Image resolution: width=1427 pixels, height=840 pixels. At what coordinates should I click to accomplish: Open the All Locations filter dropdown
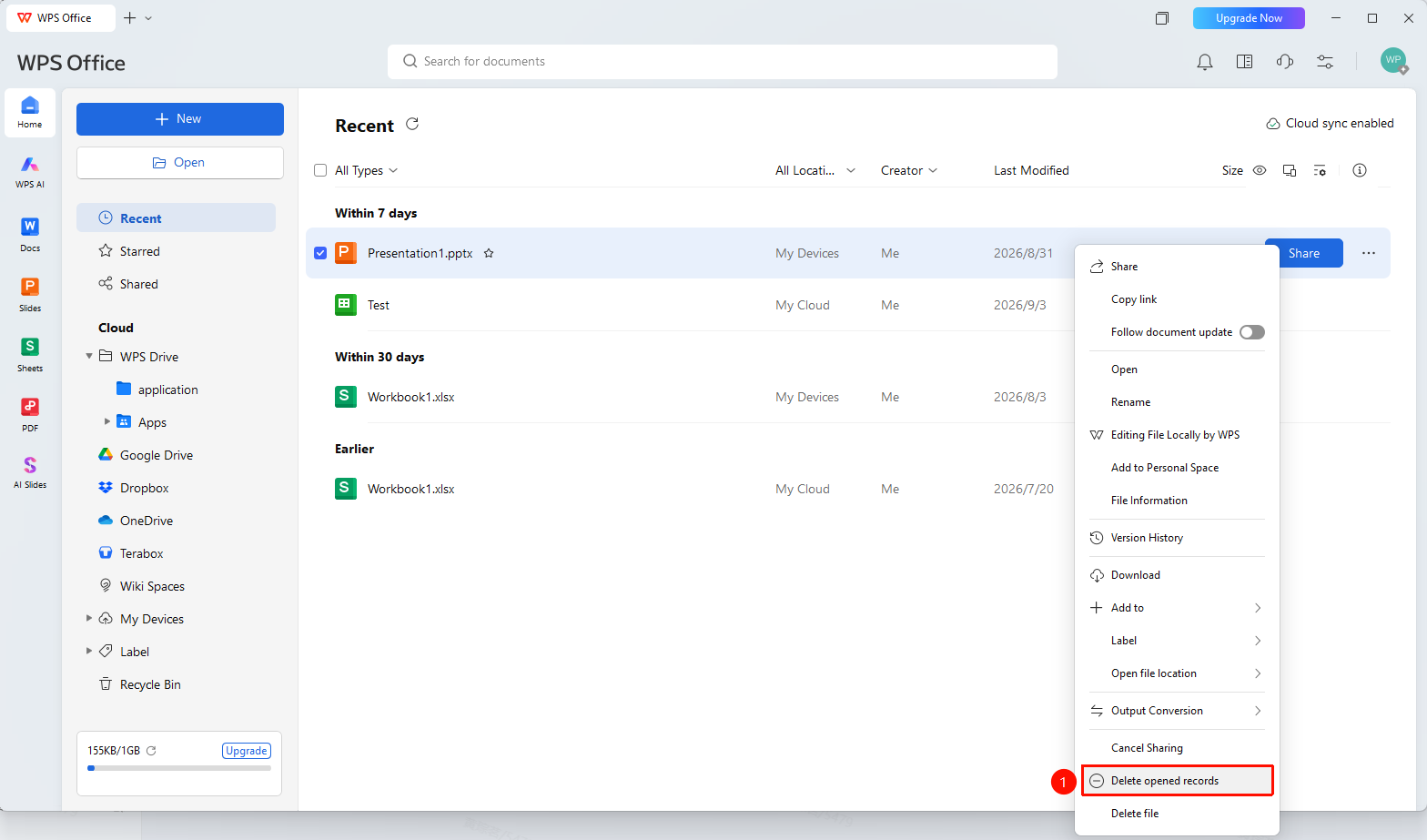(815, 170)
